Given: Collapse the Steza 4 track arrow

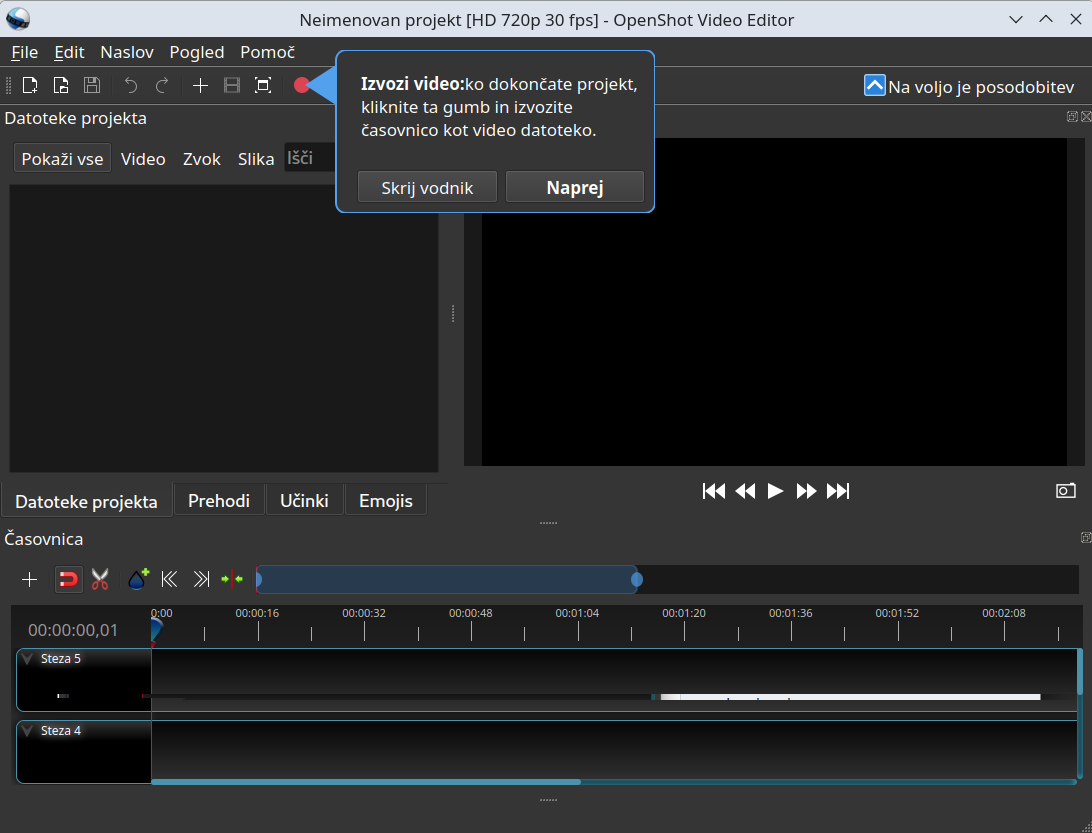Looking at the screenshot, I should tap(28, 731).
